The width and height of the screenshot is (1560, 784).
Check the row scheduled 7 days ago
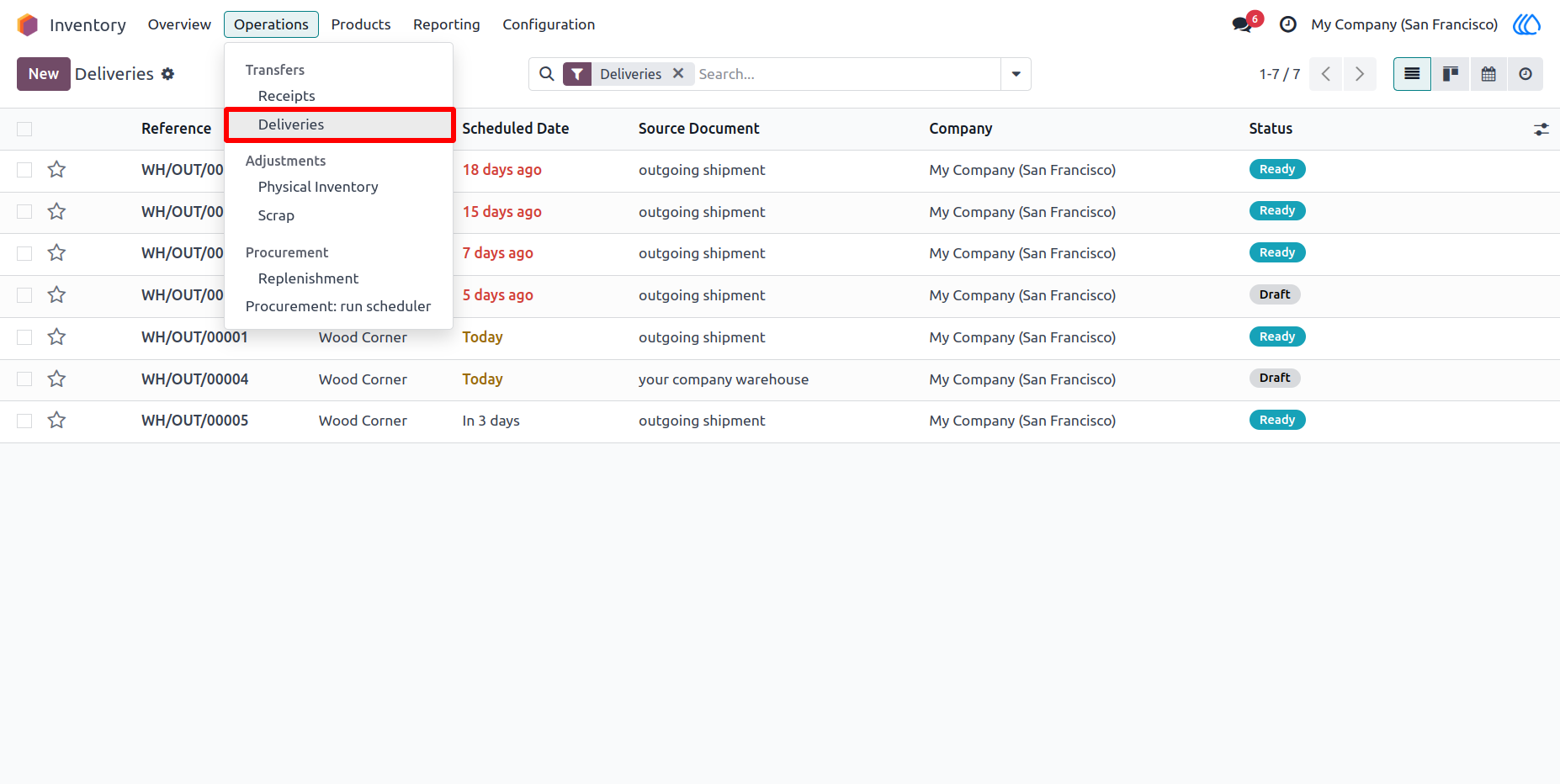[x=24, y=253]
